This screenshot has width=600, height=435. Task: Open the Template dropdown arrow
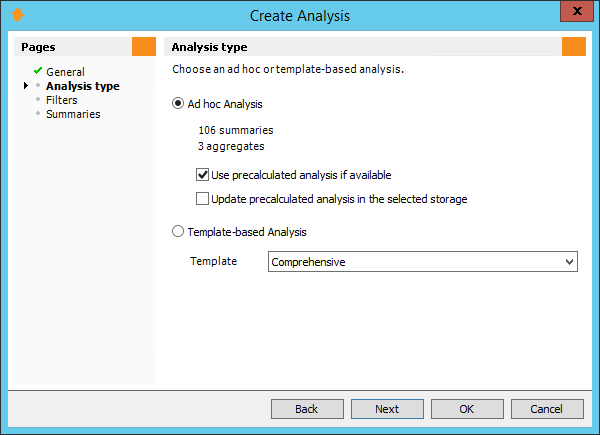tap(569, 262)
